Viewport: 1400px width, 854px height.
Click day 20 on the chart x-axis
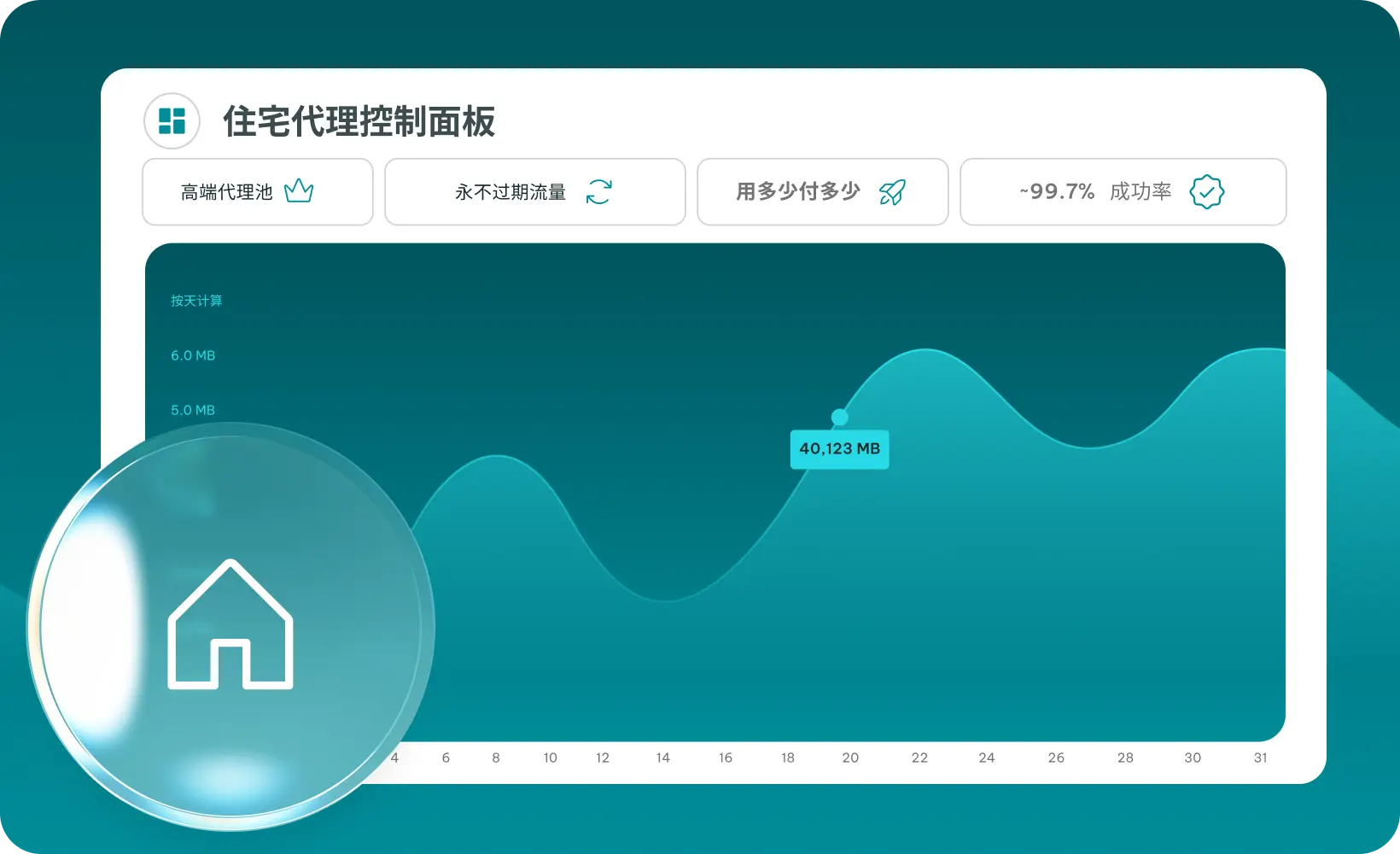[850, 757]
